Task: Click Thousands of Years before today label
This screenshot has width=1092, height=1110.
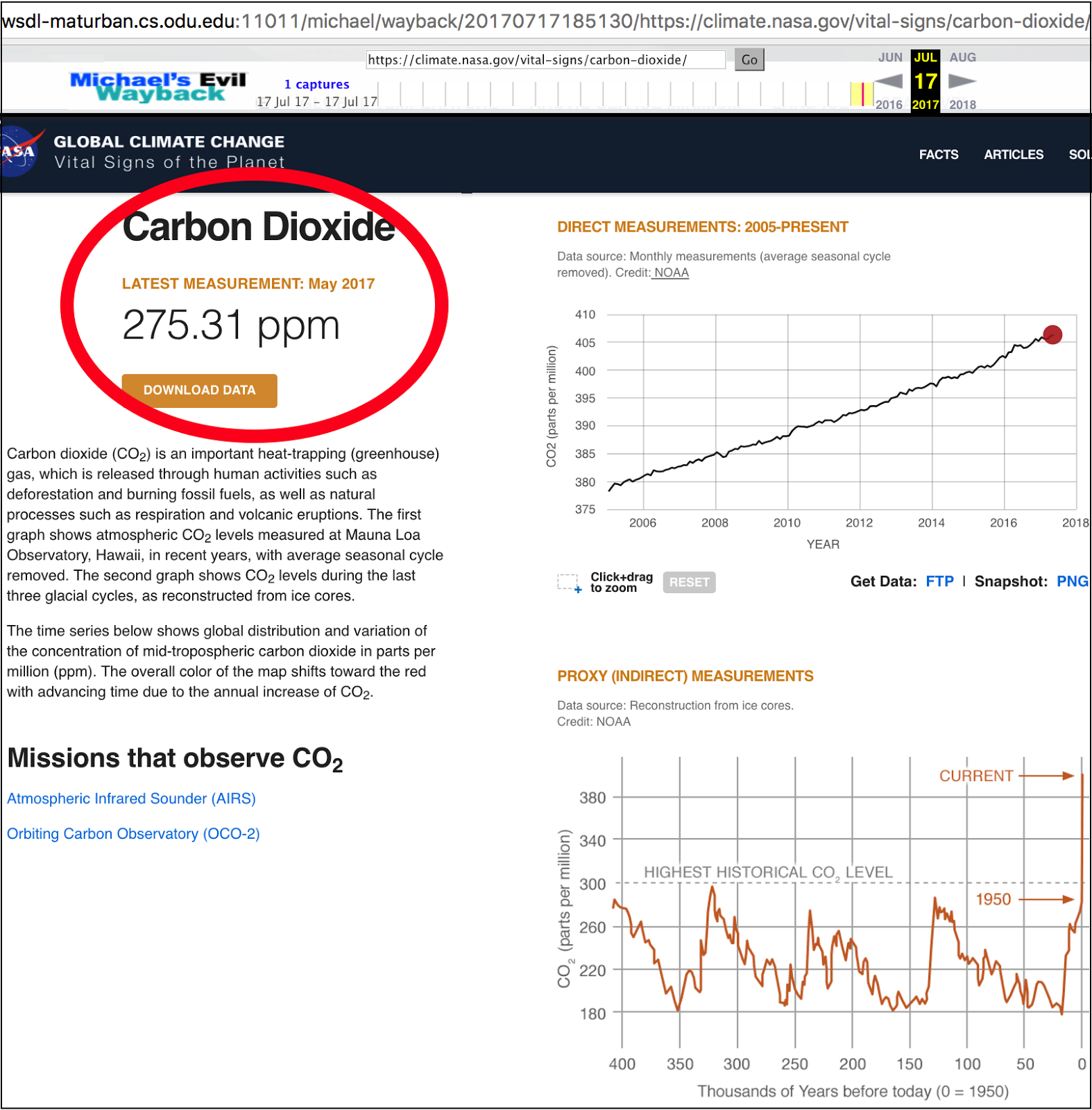Action: [x=853, y=1091]
